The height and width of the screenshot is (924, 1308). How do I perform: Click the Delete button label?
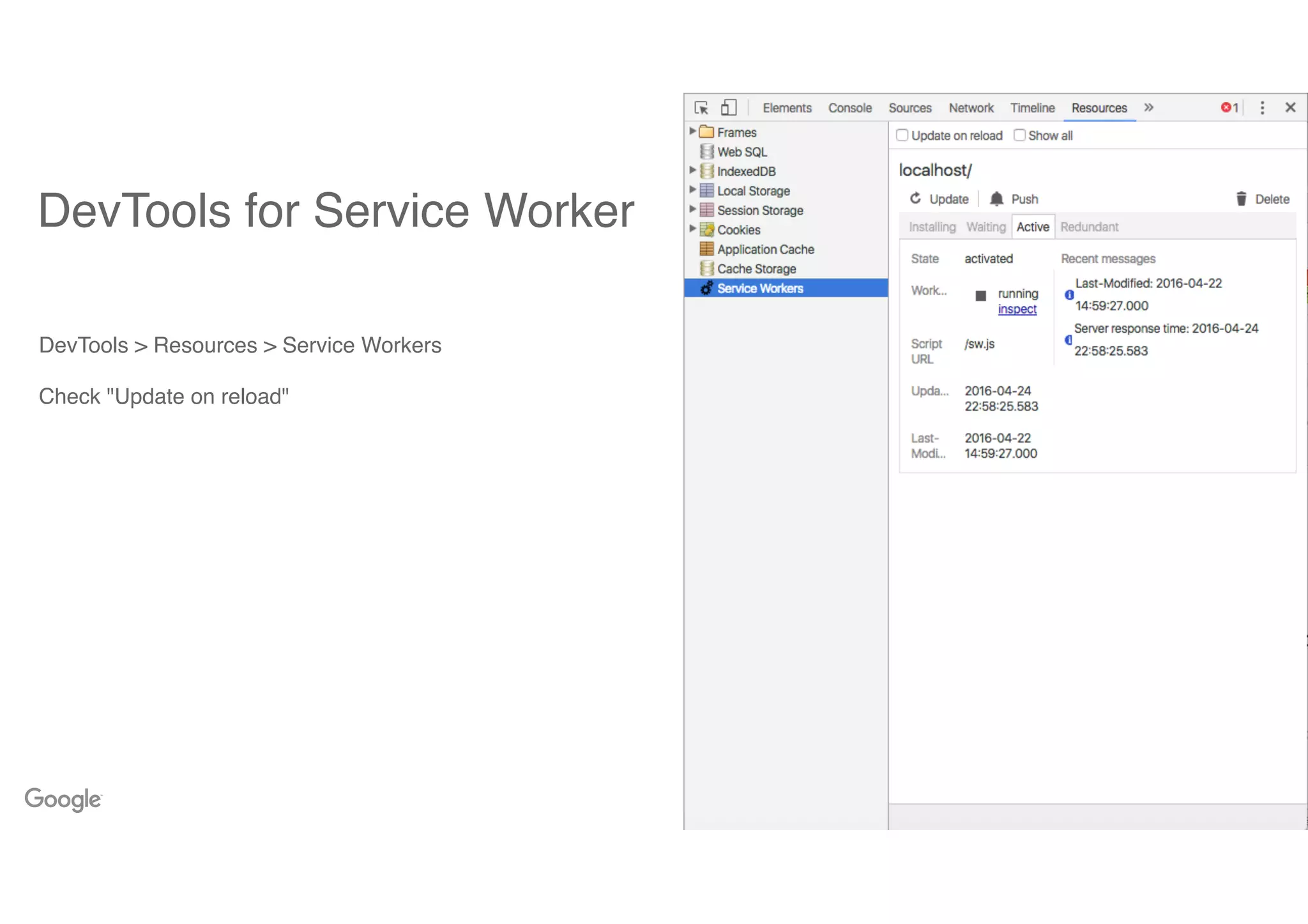[x=1272, y=199]
